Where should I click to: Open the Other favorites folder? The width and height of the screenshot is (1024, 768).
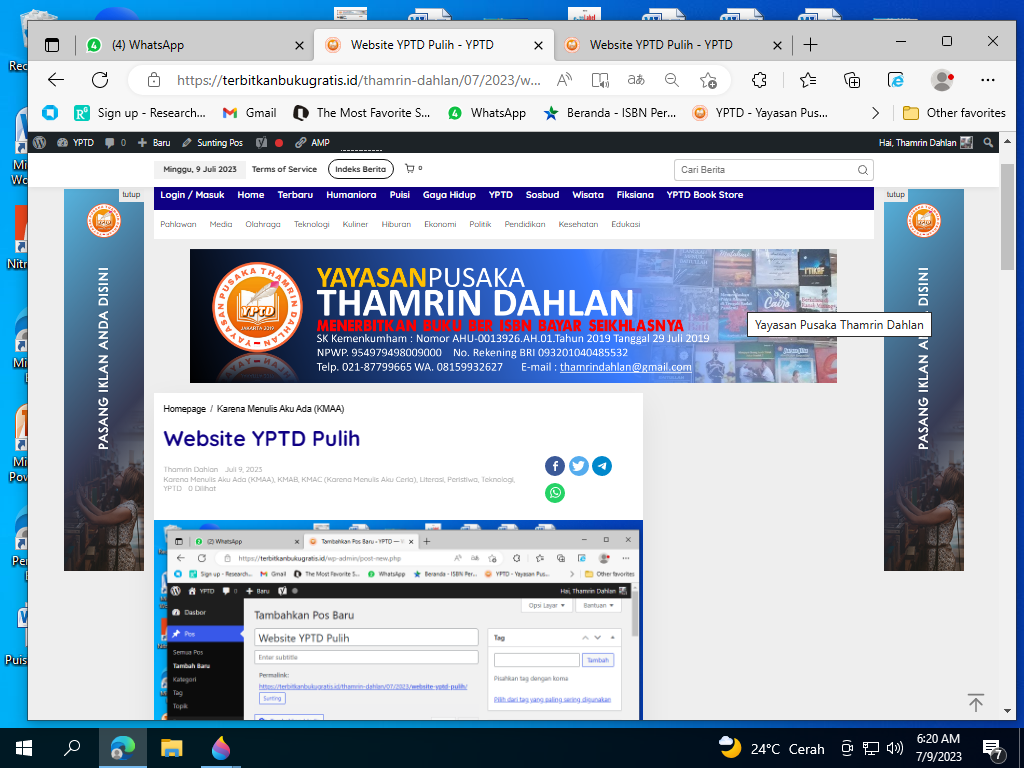[x=954, y=113]
